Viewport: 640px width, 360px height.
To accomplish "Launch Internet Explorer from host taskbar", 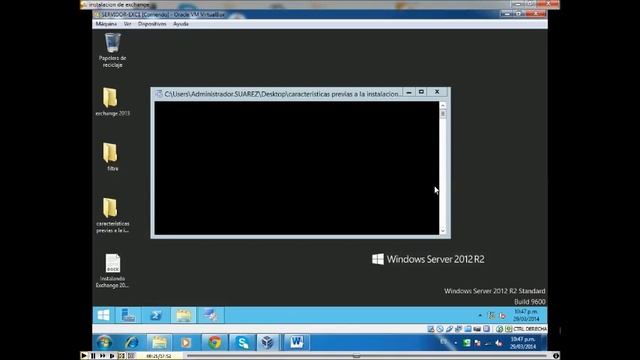I will click(131, 342).
